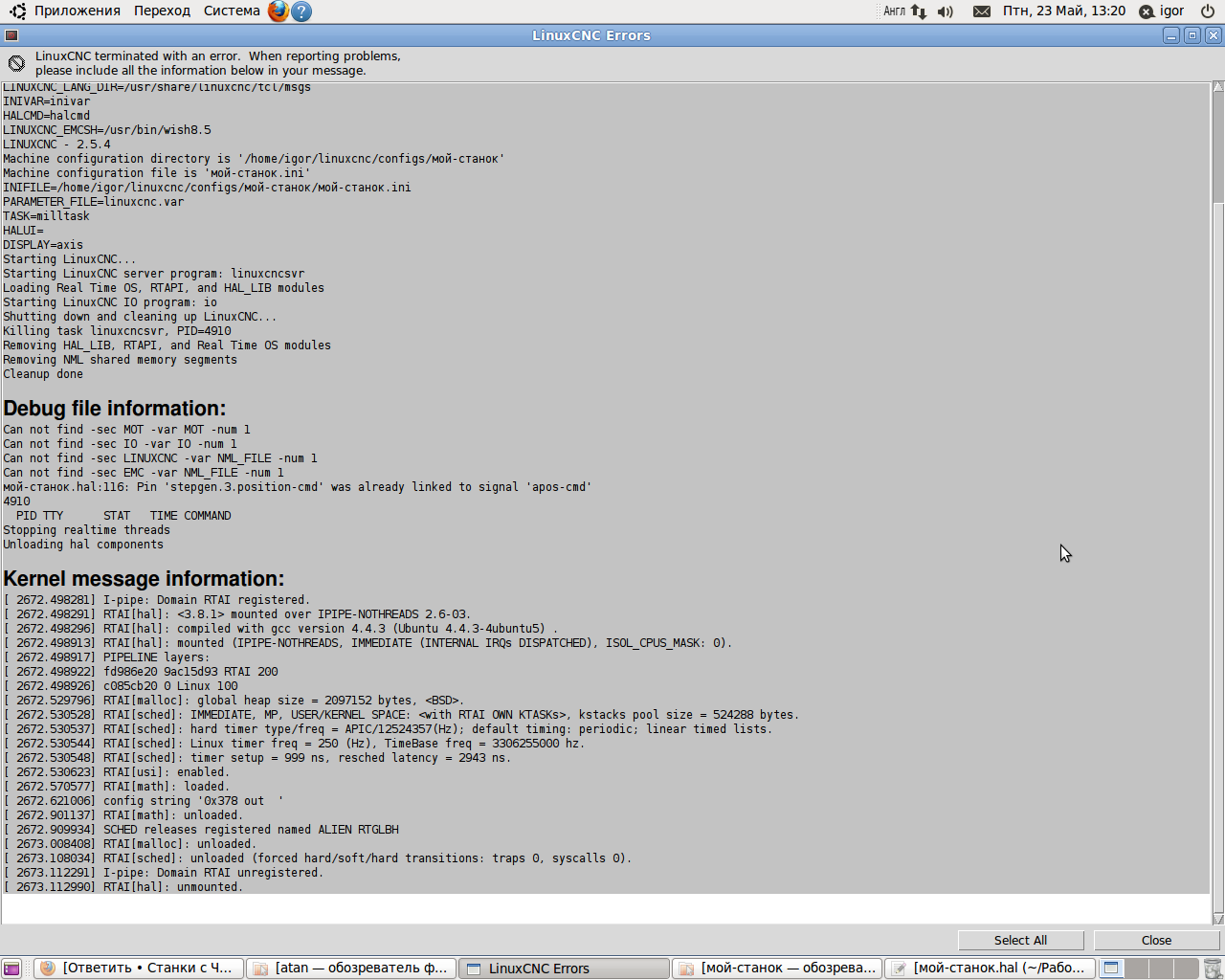Switch to мой-станок.hal editor taskbar window
The image size is (1225, 980).
[990, 968]
